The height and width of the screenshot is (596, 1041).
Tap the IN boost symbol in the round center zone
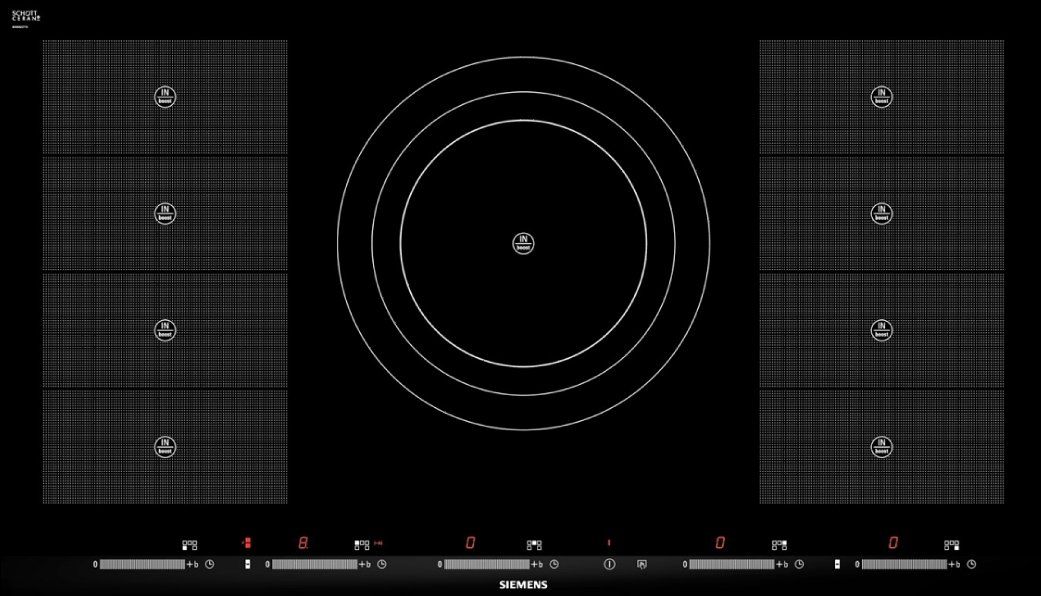[523, 242]
